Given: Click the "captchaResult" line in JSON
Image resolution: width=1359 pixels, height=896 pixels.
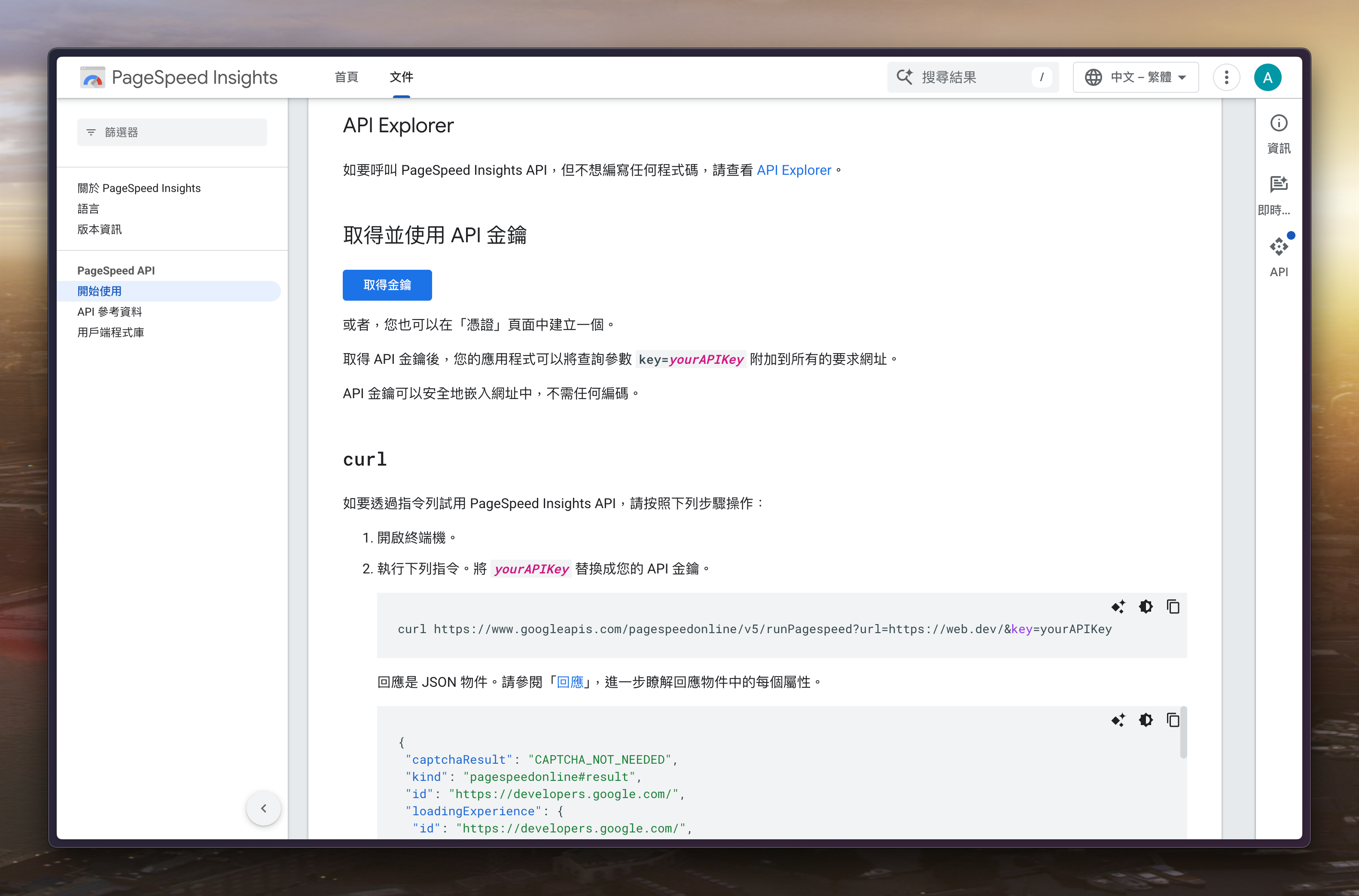Looking at the screenshot, I should pyautogui.click(x=541, y=759).
